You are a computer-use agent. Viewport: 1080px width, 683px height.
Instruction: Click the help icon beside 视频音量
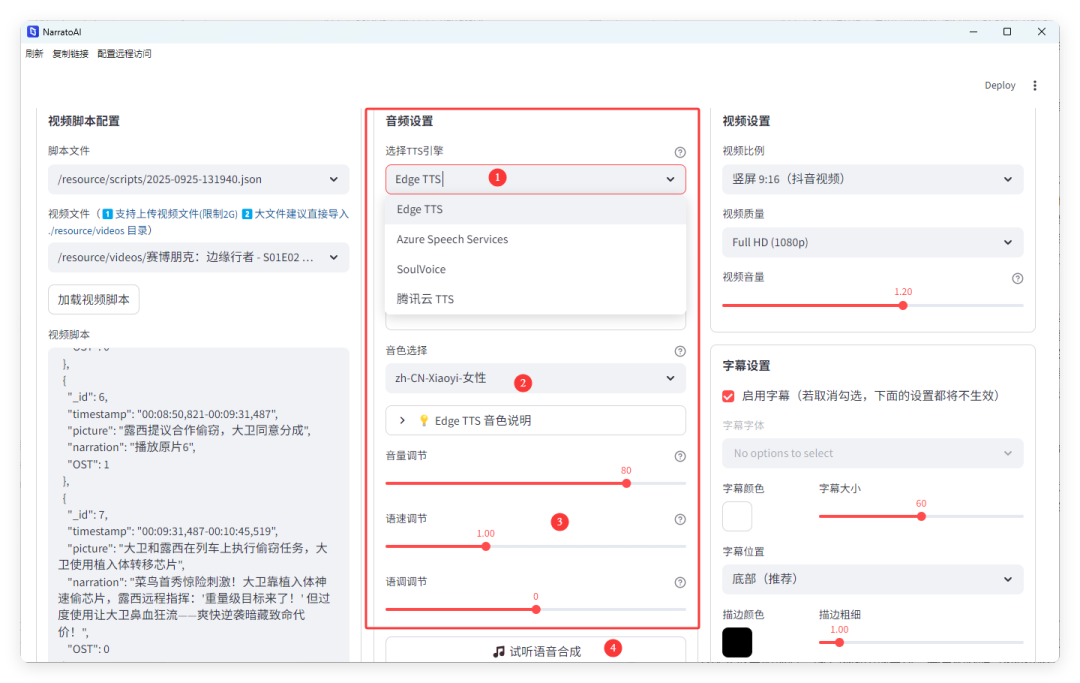[1017, 278]
